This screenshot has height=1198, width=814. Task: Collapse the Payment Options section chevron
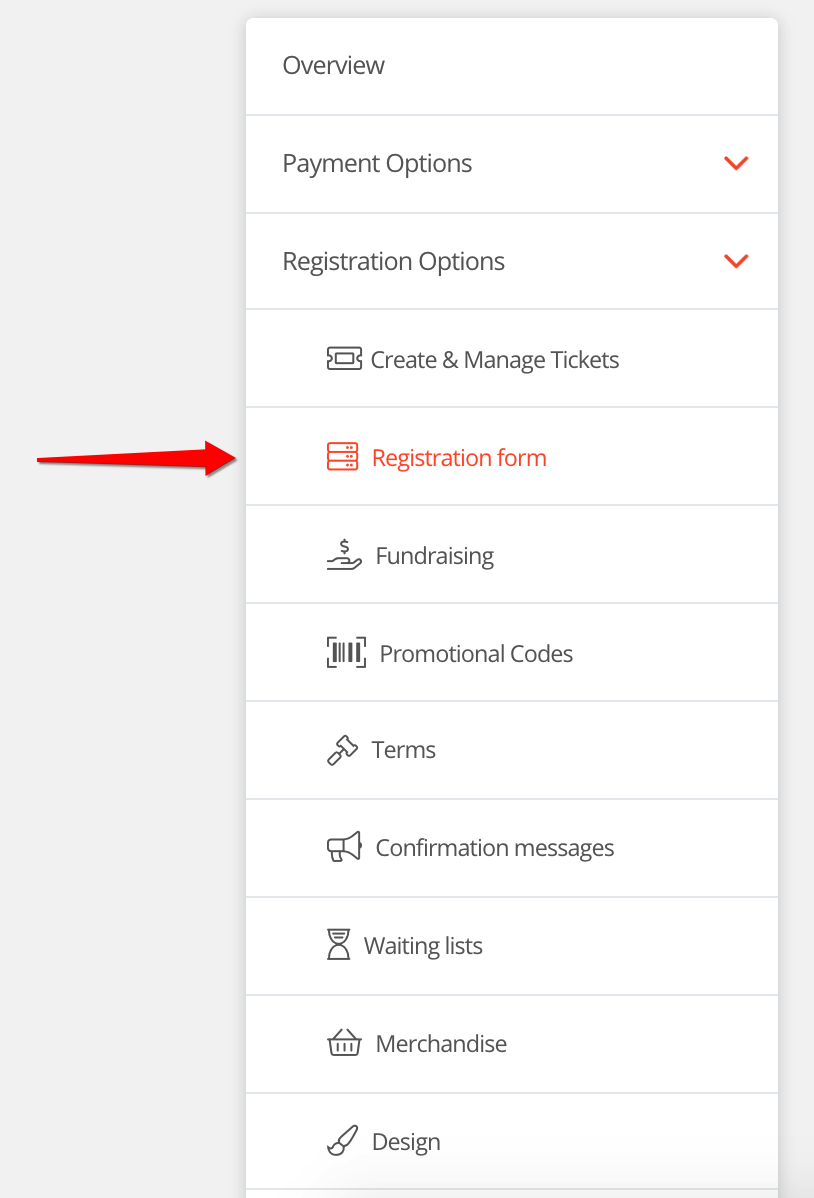736,163
